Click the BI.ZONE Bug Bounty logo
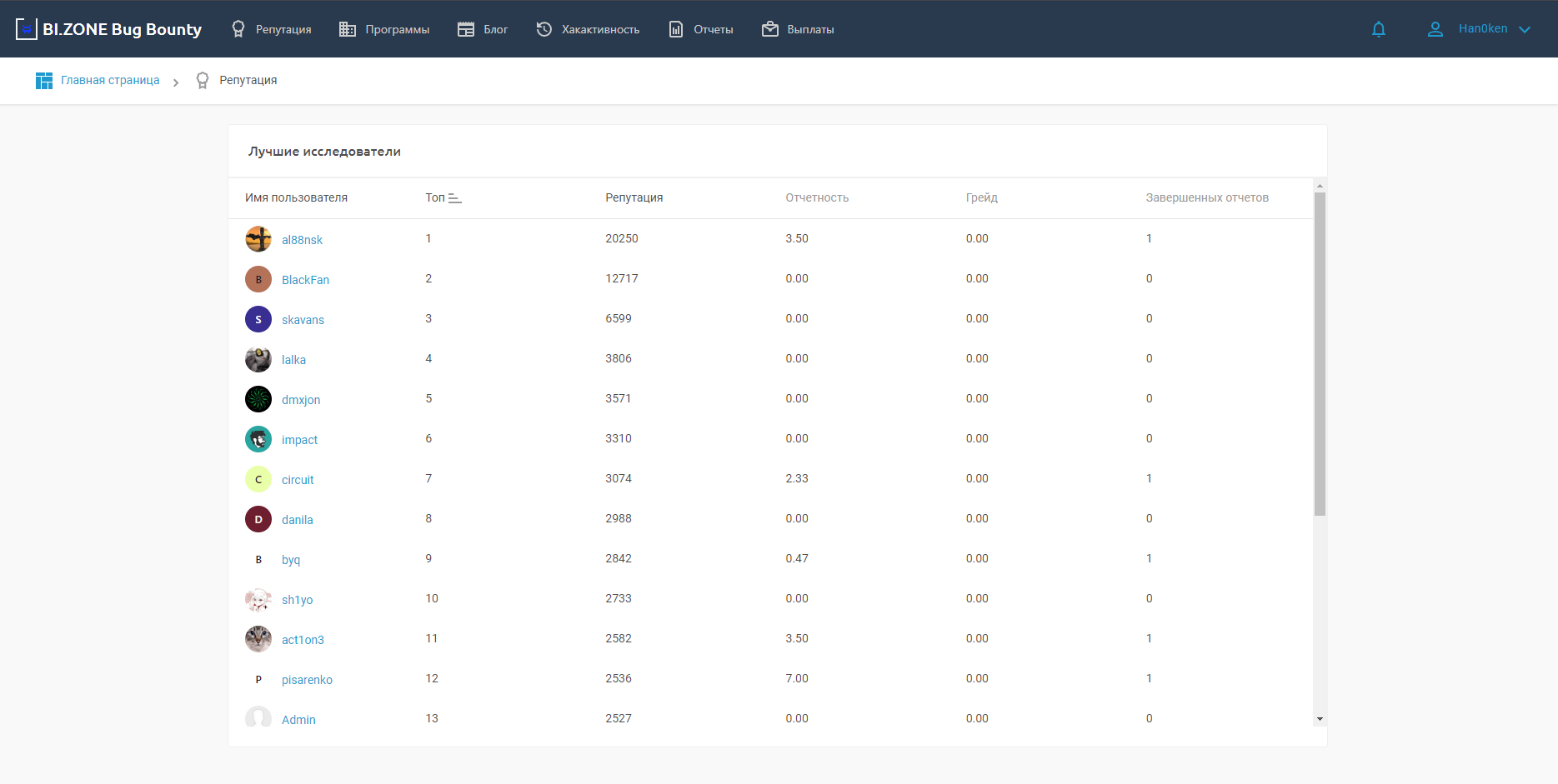This screenshot has height=784, width=1558. 108,29
